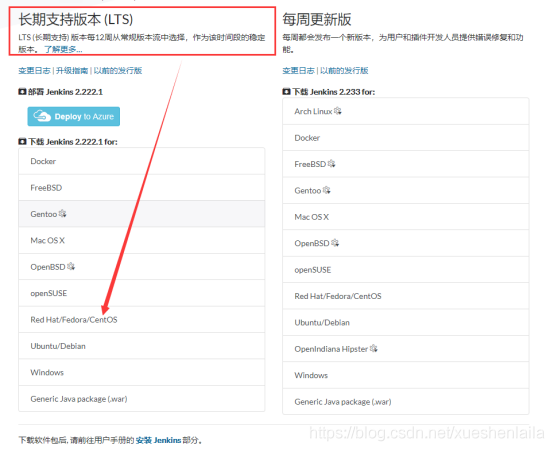The height and width of the screenshot is (451, 554).
Task: Select Arch Linux in the weekly list
Action: pos(406,111)
